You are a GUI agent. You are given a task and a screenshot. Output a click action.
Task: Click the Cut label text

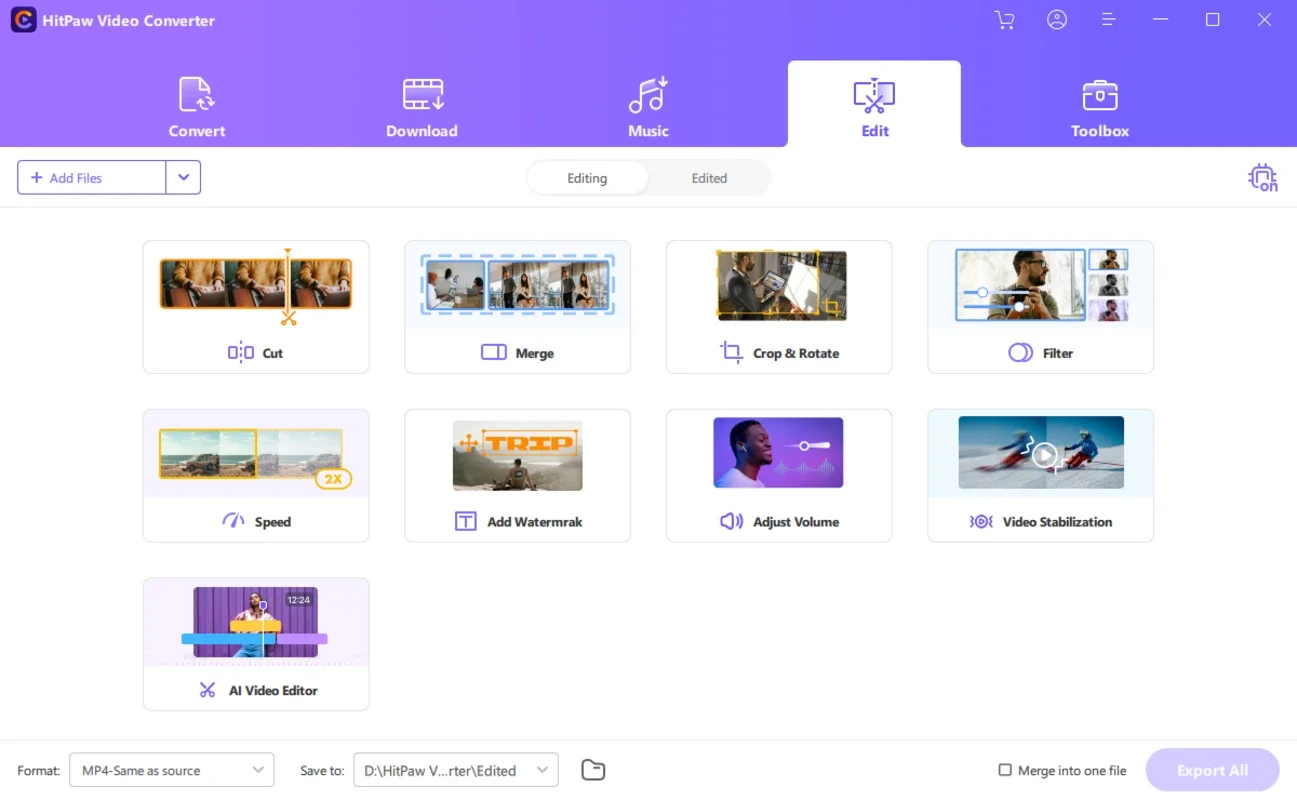[x=273, y=353]
